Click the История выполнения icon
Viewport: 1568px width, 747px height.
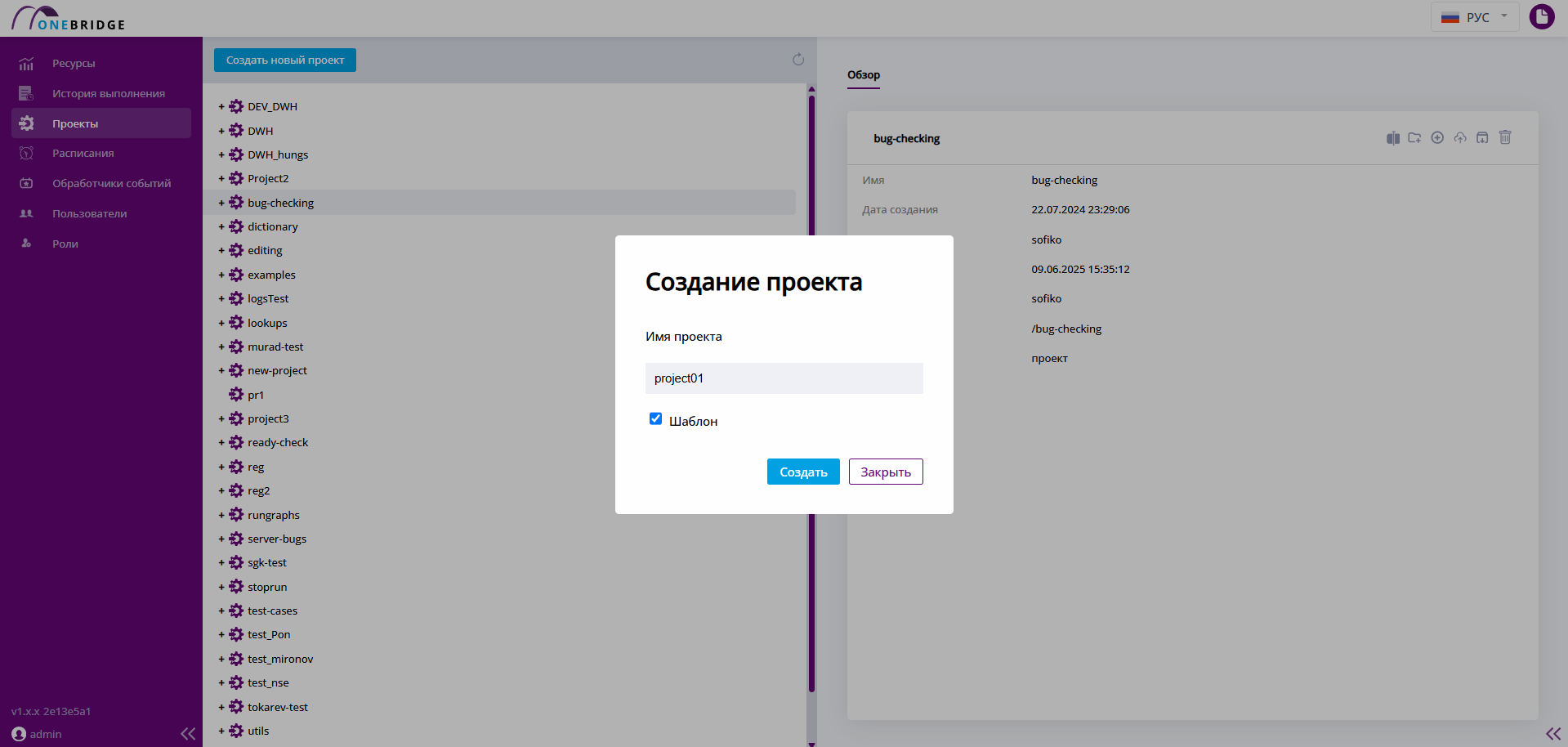tap(26, 94)
